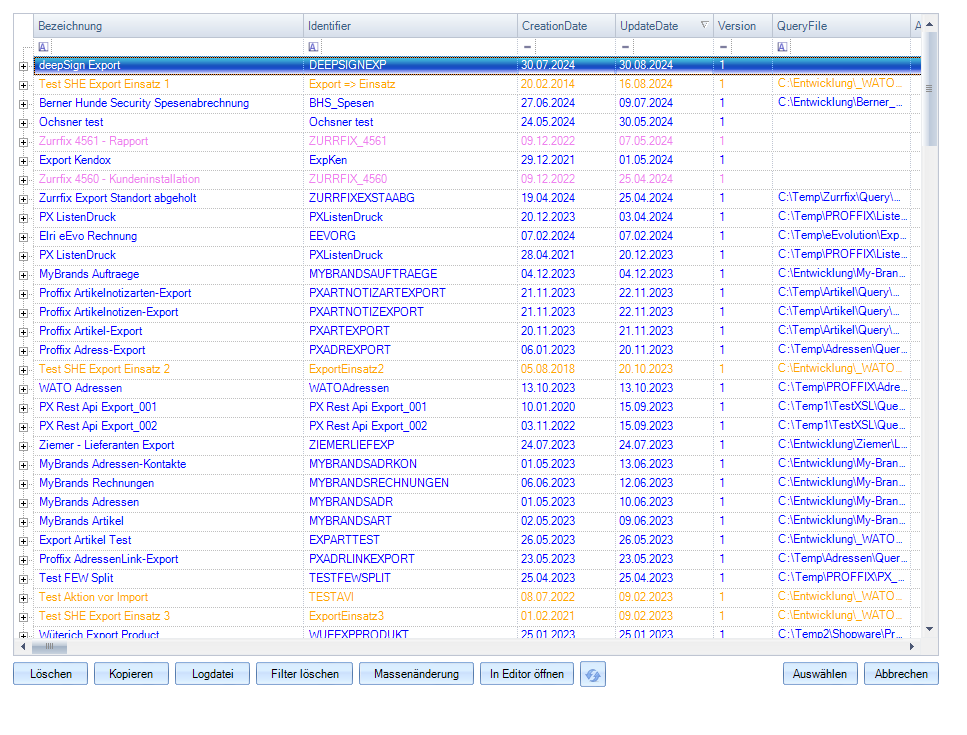Click the QueryFile filter operator icon
Image resolution: width=967 pixels, height=735 pixels.
point(782,47)
